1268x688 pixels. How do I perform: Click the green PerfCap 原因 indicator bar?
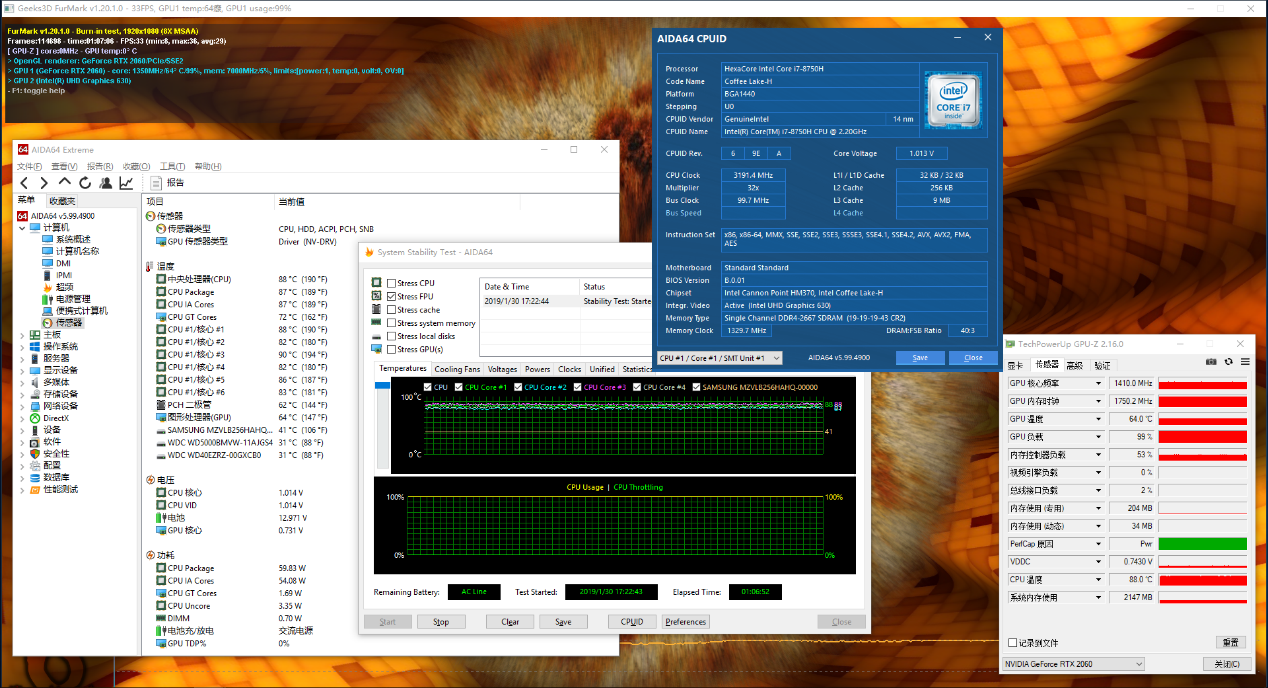(x=1203, y=544)
